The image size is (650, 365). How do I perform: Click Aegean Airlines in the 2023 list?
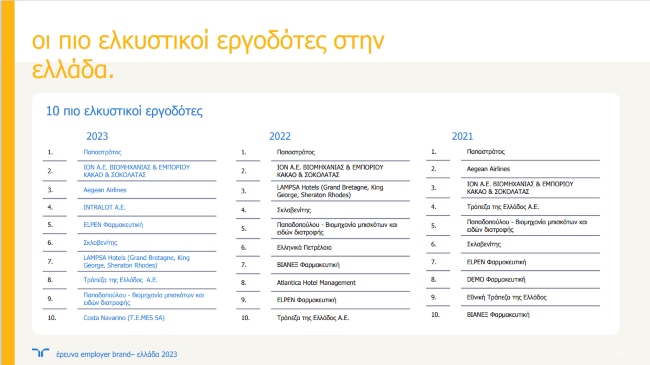(104, 190)
